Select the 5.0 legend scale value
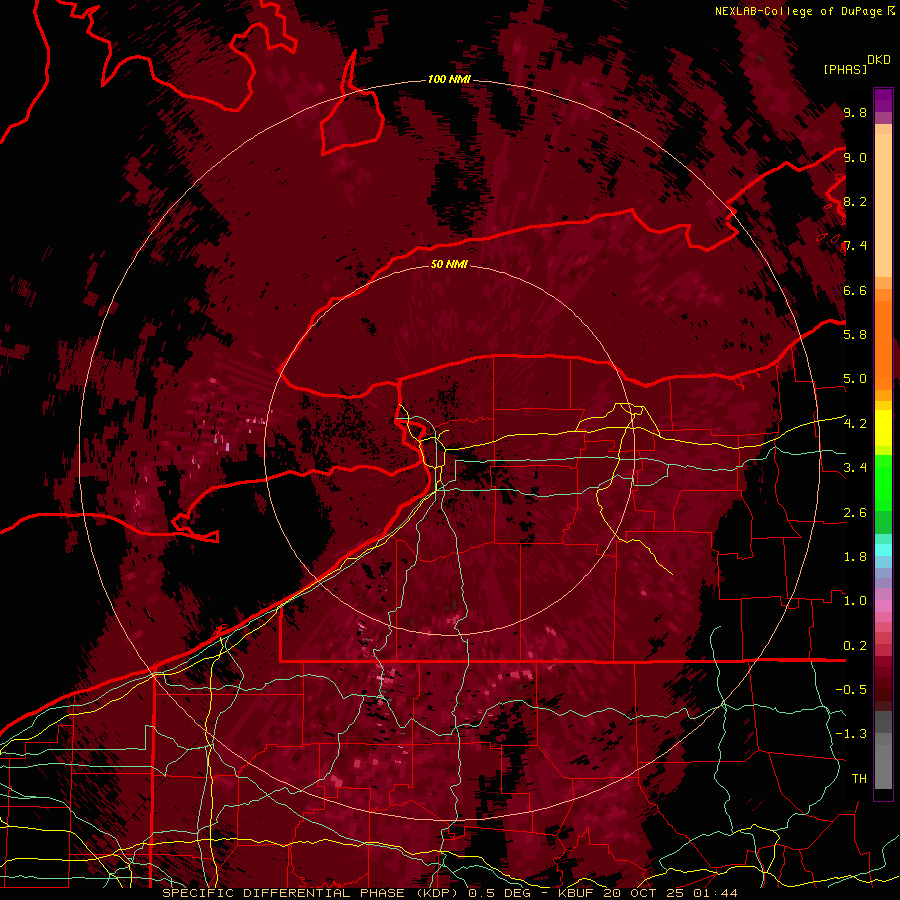 click(855, 379)
